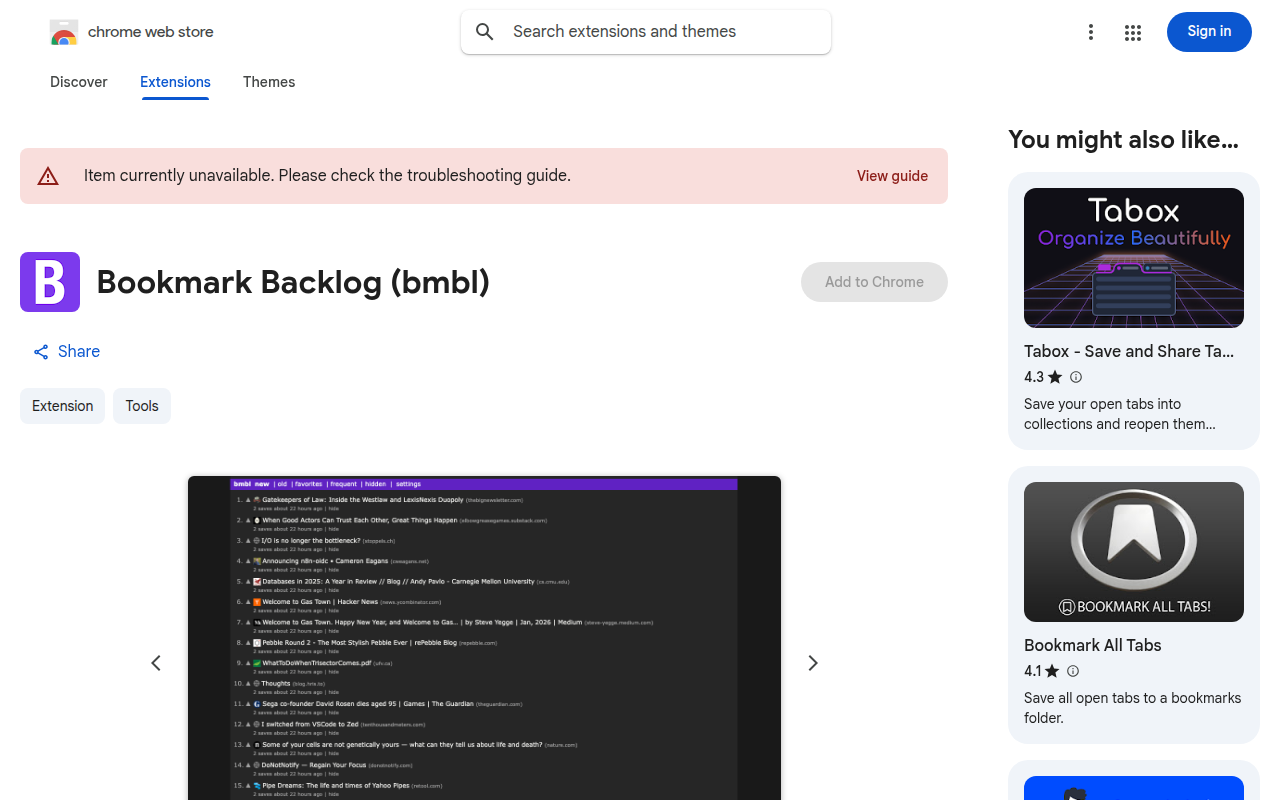The width and height of the screenshot is (1280, 800).
Task: Click the search magnifier icon
Action: coord(485,32)
